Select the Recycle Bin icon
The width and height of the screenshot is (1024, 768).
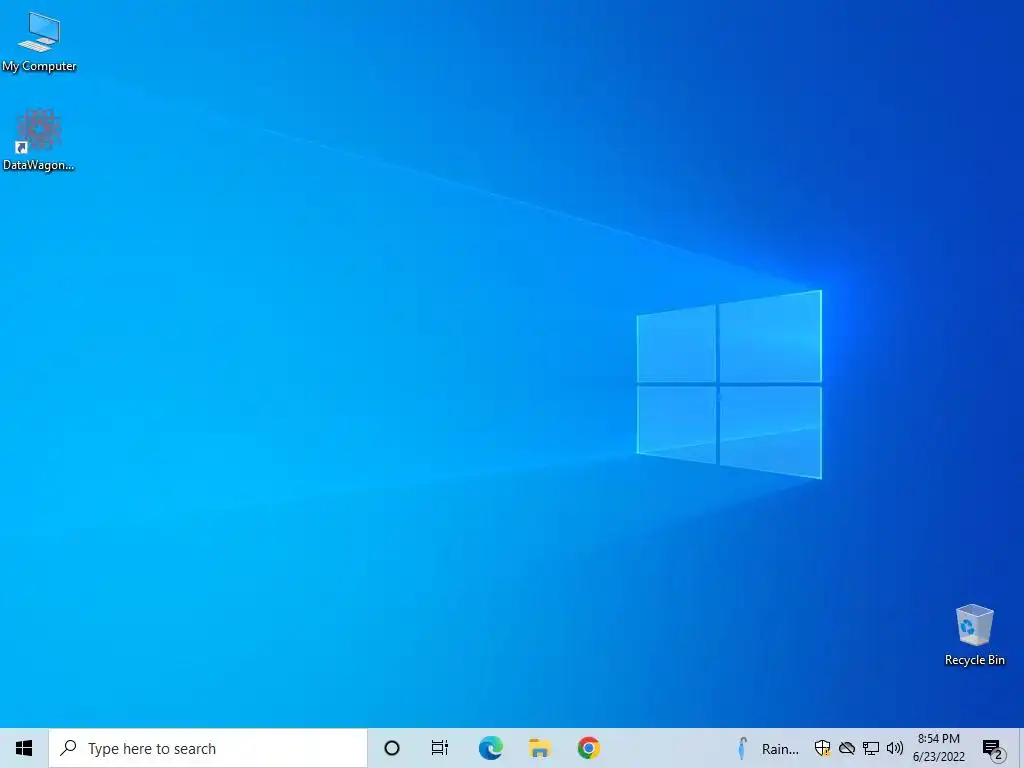974,635
